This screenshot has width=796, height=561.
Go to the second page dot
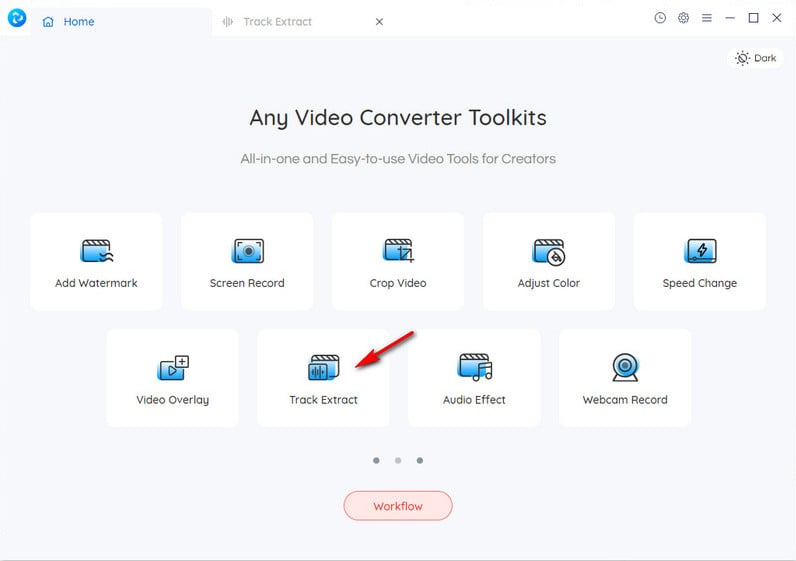point(398,460)
